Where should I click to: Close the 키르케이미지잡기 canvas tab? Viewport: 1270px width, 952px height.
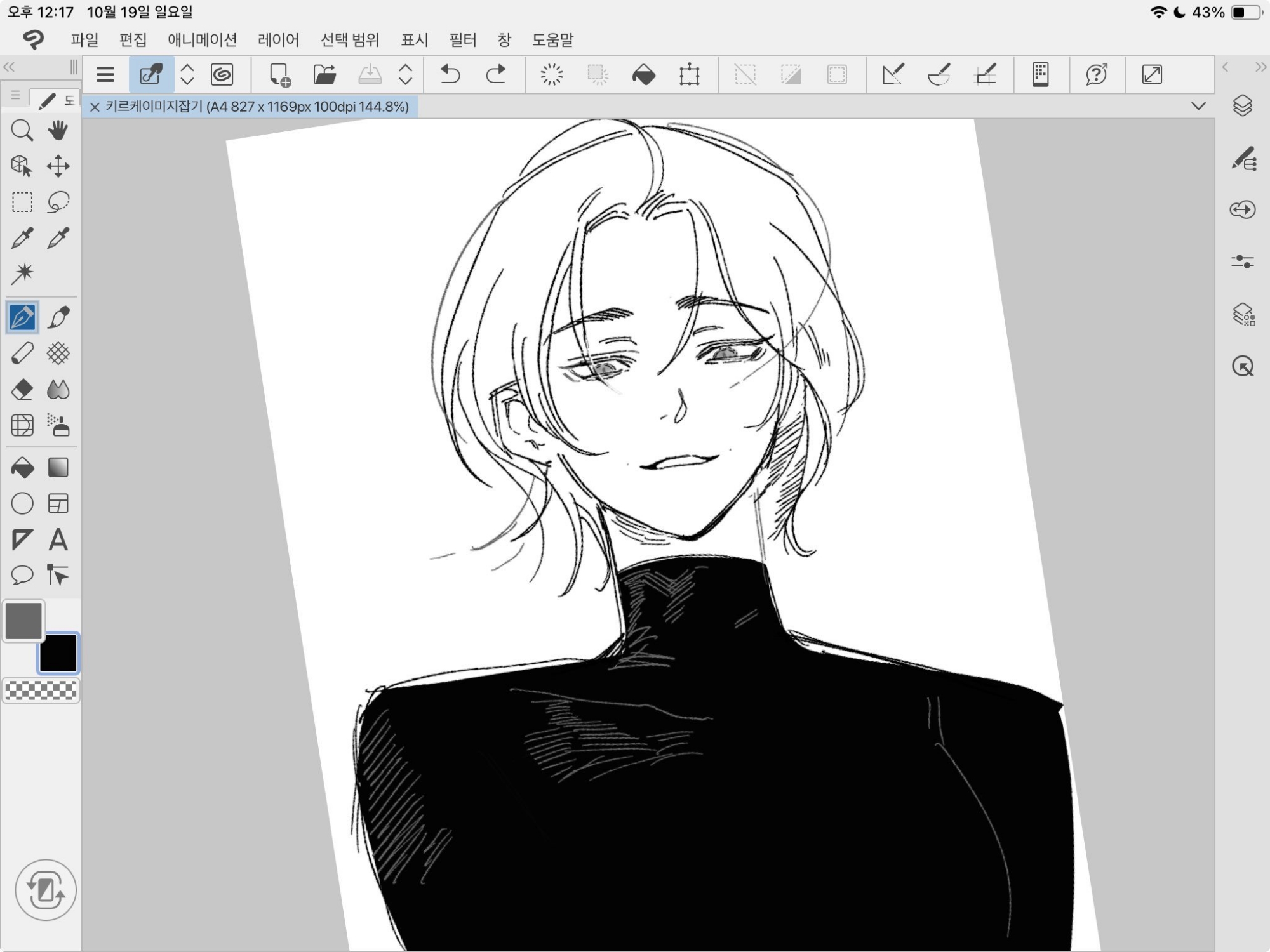point(95,107)
